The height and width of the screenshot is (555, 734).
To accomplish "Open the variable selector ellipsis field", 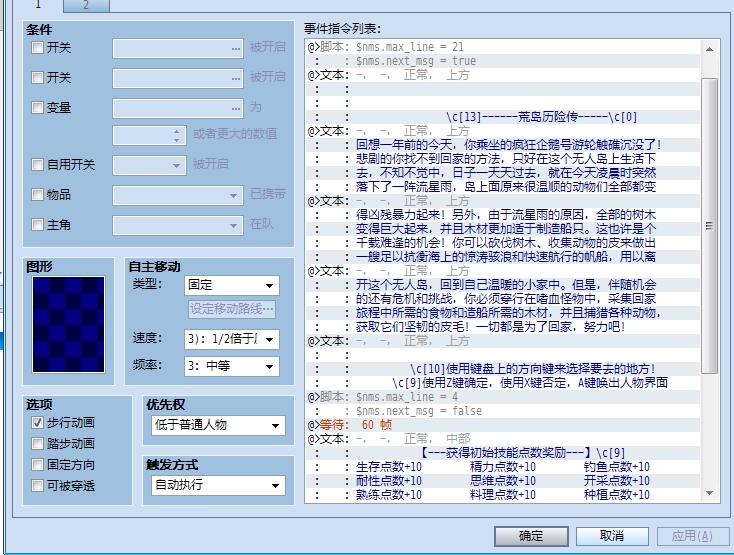I will pos(178,108).
